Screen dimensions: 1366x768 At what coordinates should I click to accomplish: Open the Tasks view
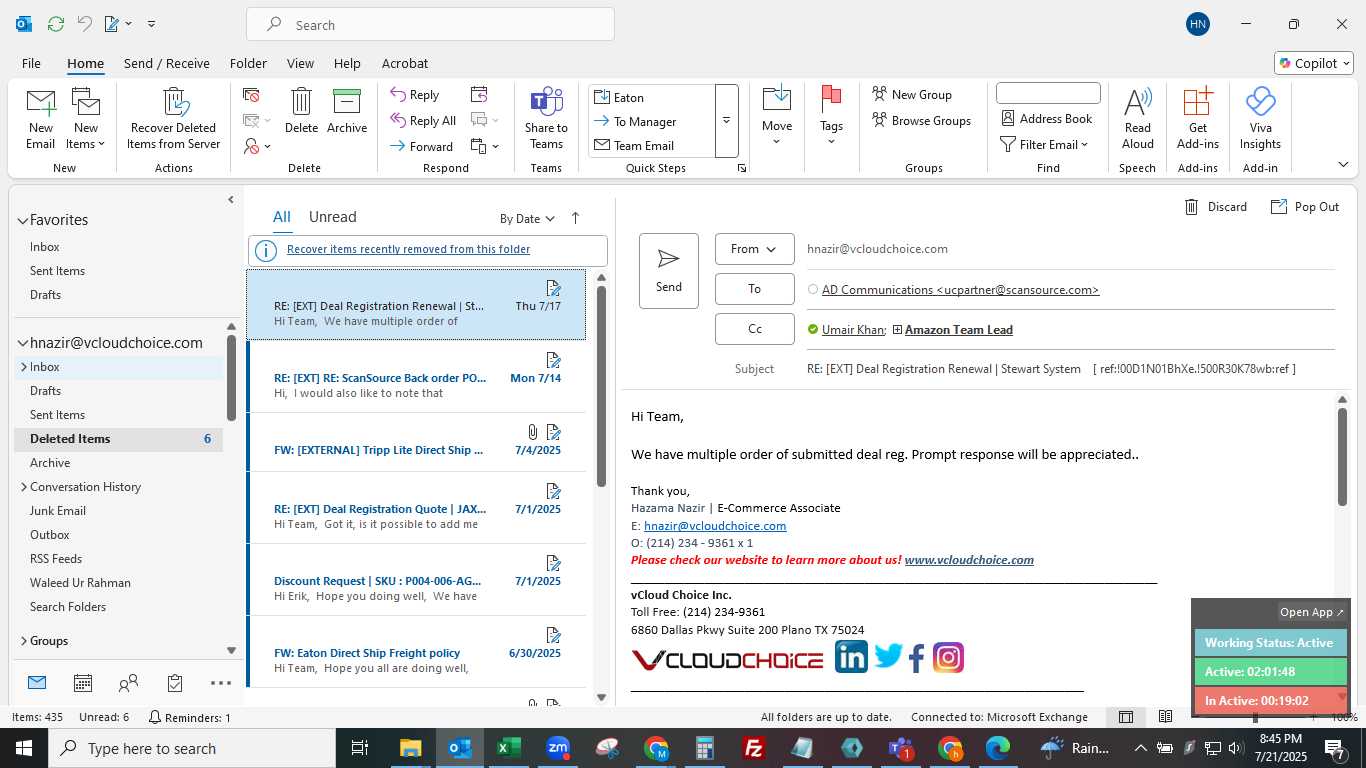click(175, 683)
